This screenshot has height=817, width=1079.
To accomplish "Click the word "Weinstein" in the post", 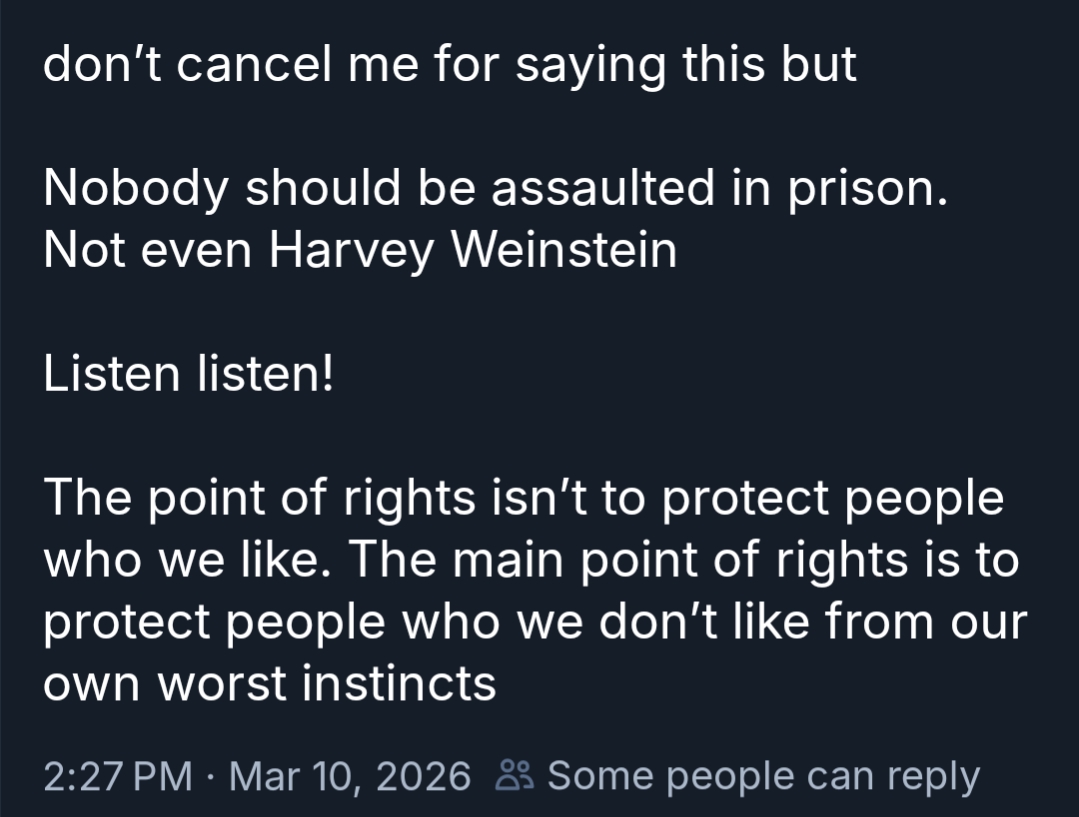I will 565,250.
